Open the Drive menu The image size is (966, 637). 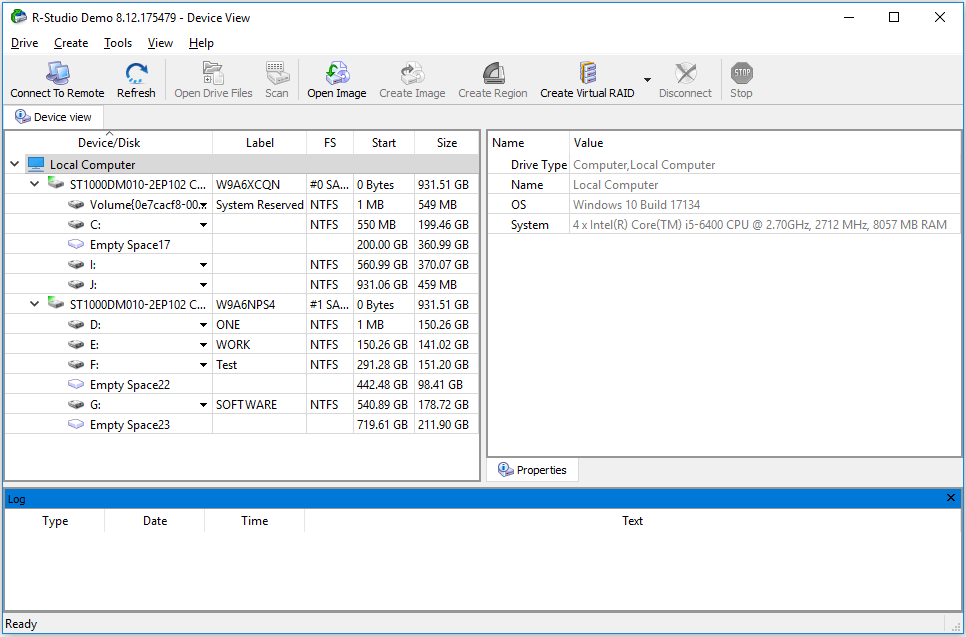pos(24,43)
